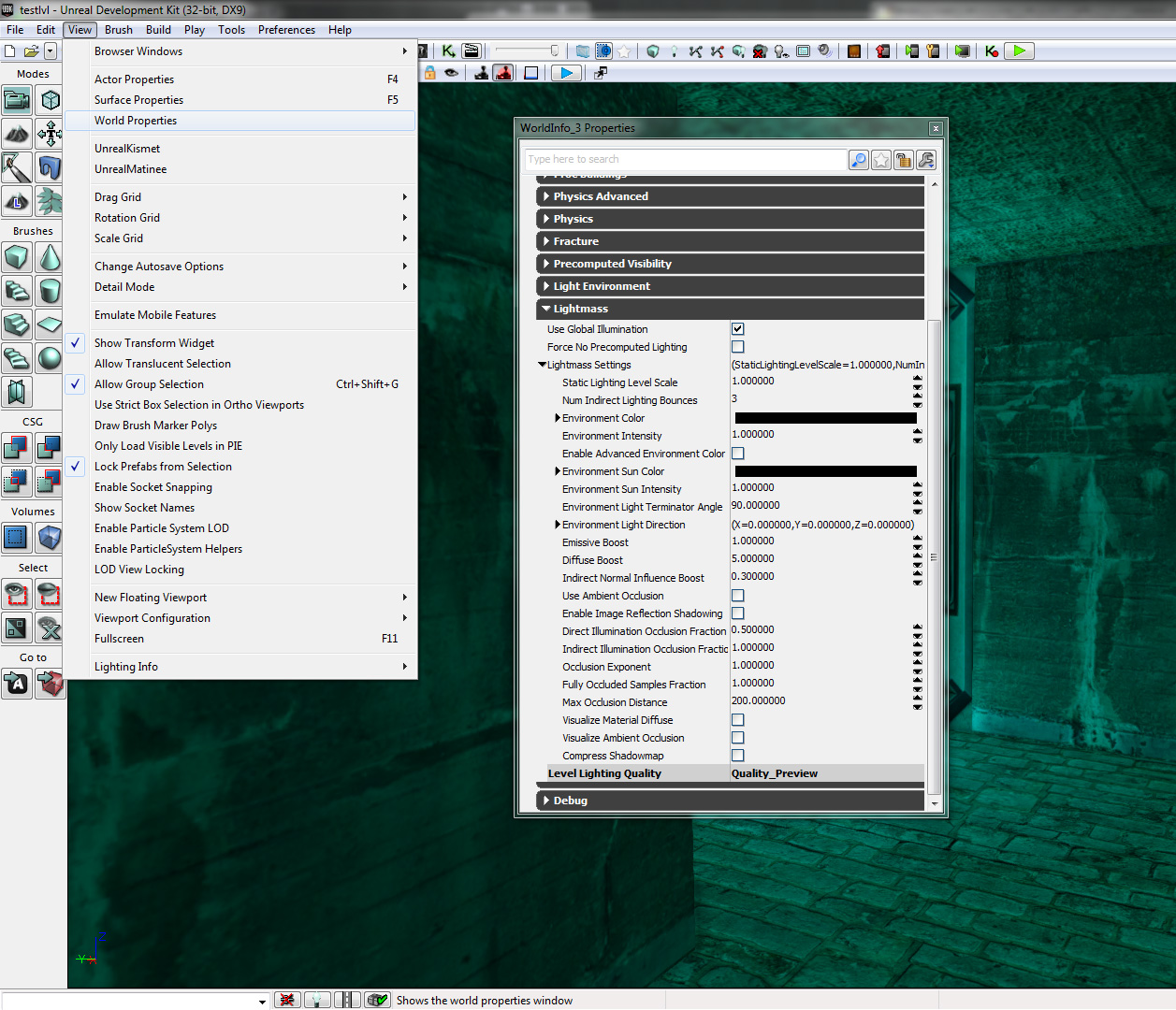Choose the Cylinder builder brush
The width and height of the screenshot is (1176, 1010).
(50, 291)
